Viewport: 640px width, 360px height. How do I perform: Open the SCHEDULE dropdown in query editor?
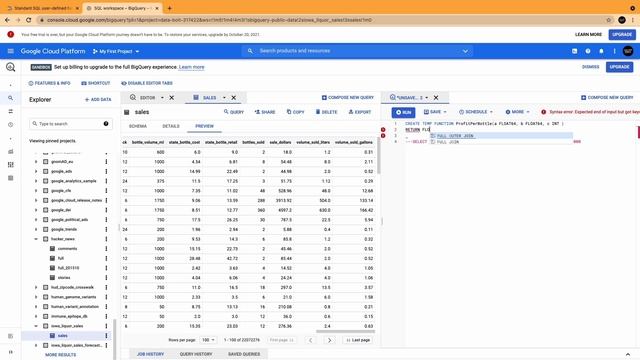tap(476, 112)
